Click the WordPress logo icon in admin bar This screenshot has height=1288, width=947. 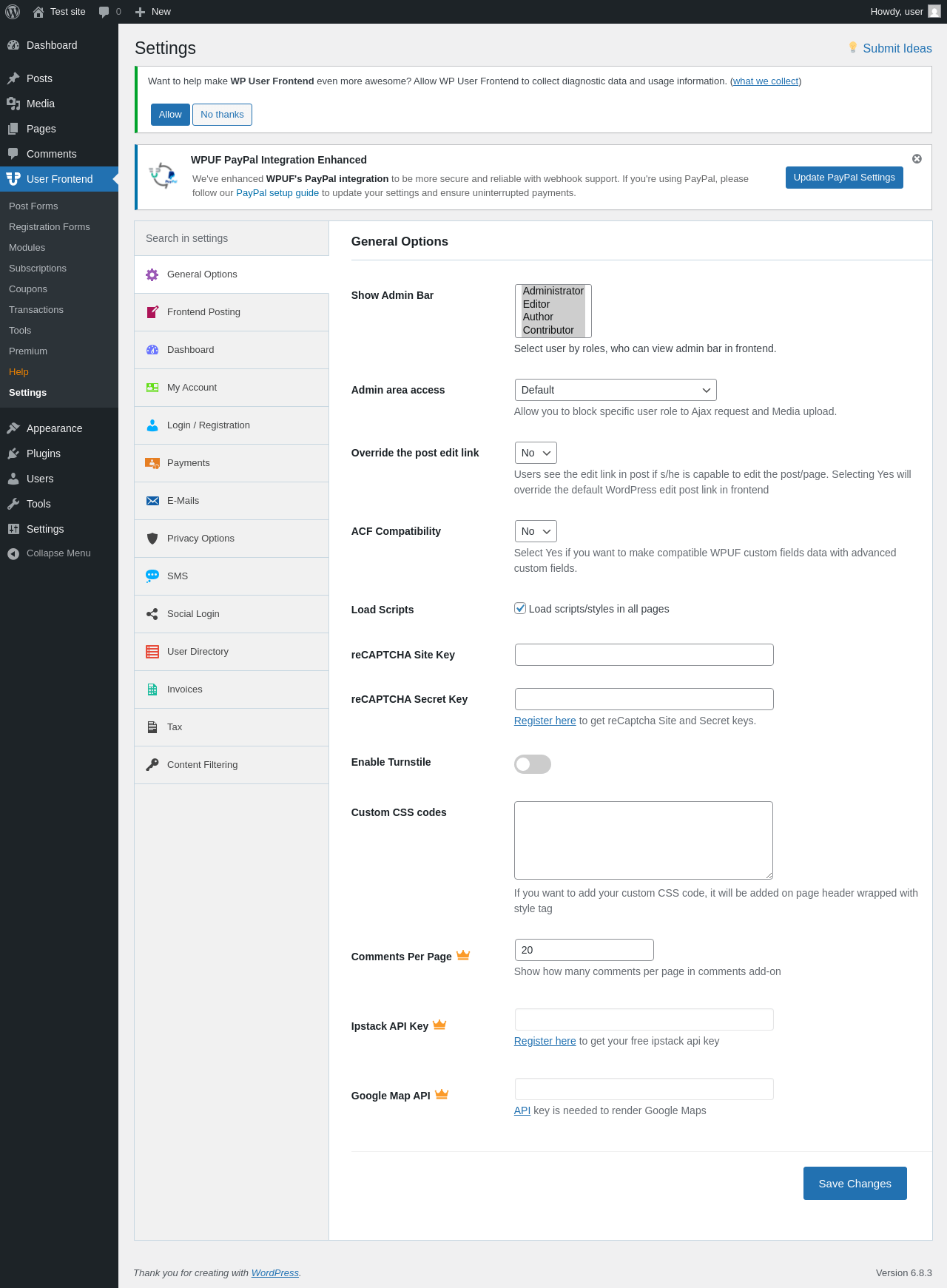tap(13, 12)
